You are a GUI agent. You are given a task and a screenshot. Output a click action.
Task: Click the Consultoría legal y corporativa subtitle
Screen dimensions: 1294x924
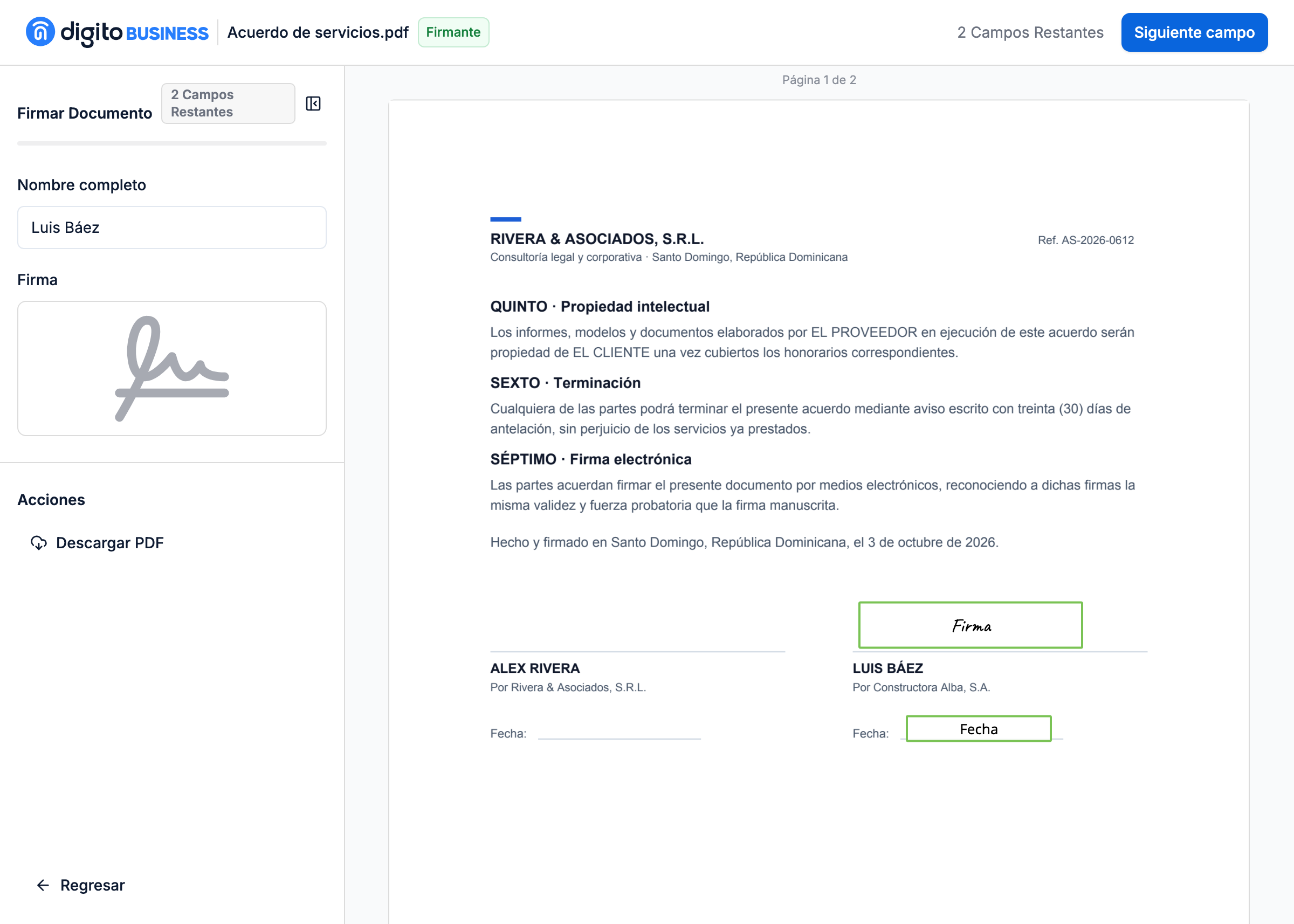click(669, 257)
